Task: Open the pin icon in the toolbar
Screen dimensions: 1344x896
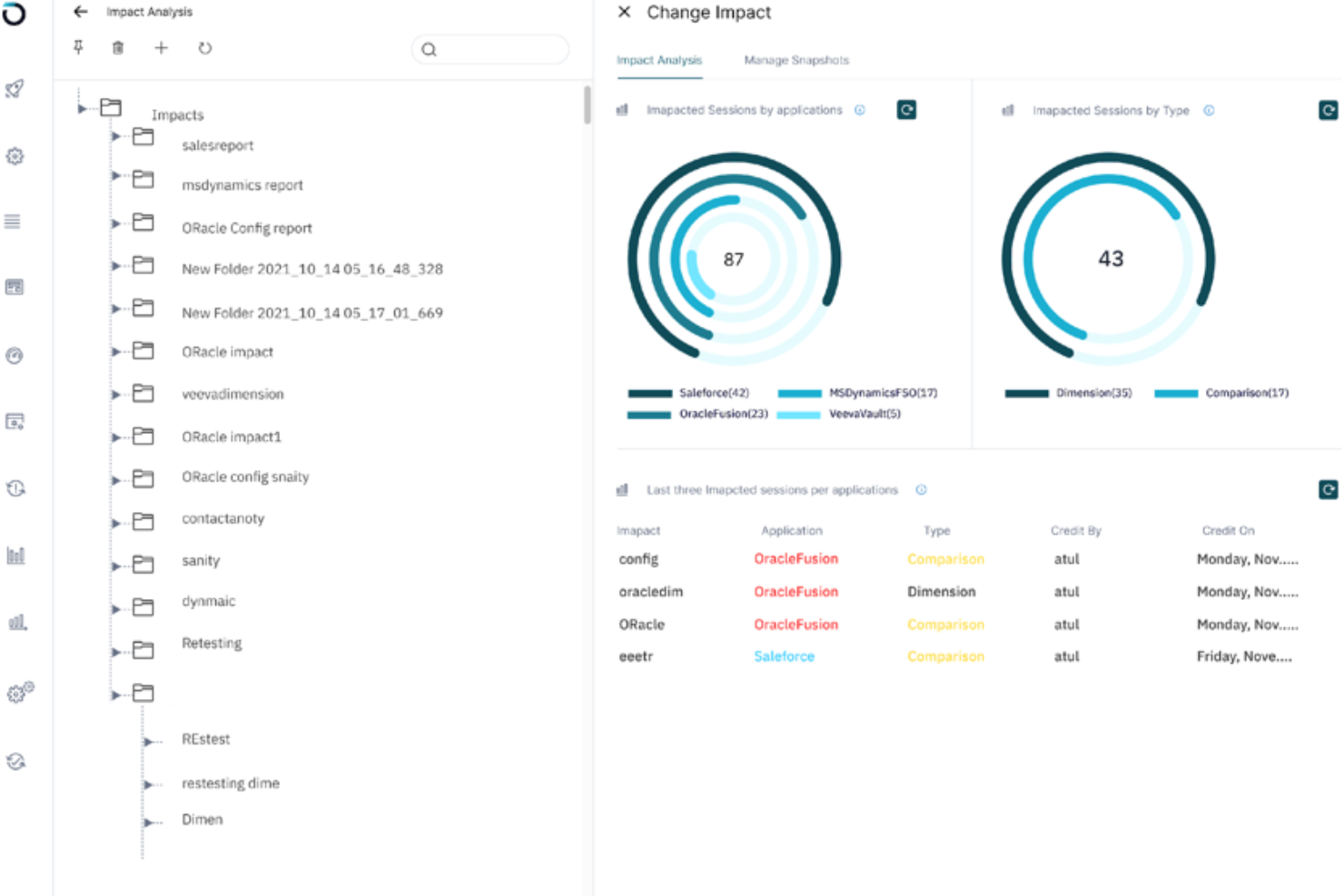Action: tap(77, 48)
